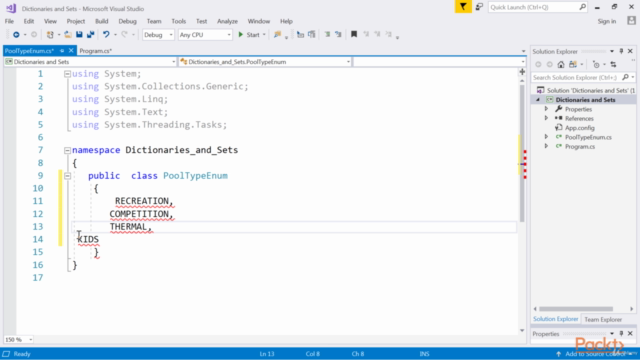This screenshot has width=640, height=360.
Task: Close the PoolTypeEnum.cs tab
Action: 71,50
